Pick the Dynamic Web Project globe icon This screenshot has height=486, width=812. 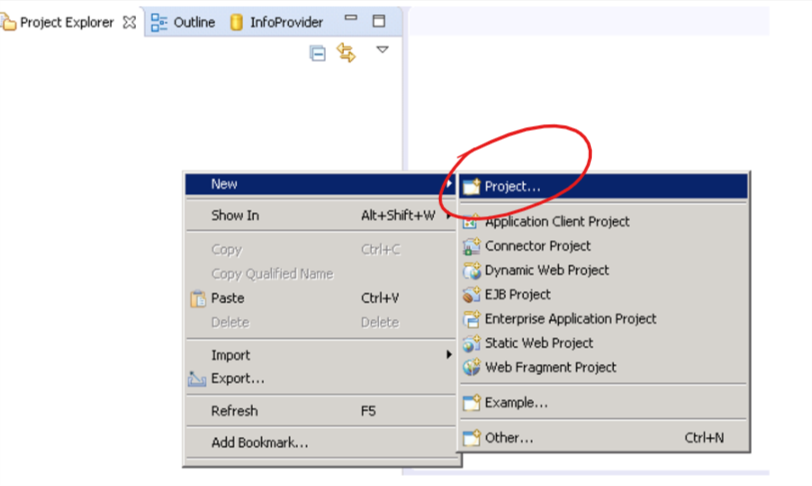(x=471, y=270)
